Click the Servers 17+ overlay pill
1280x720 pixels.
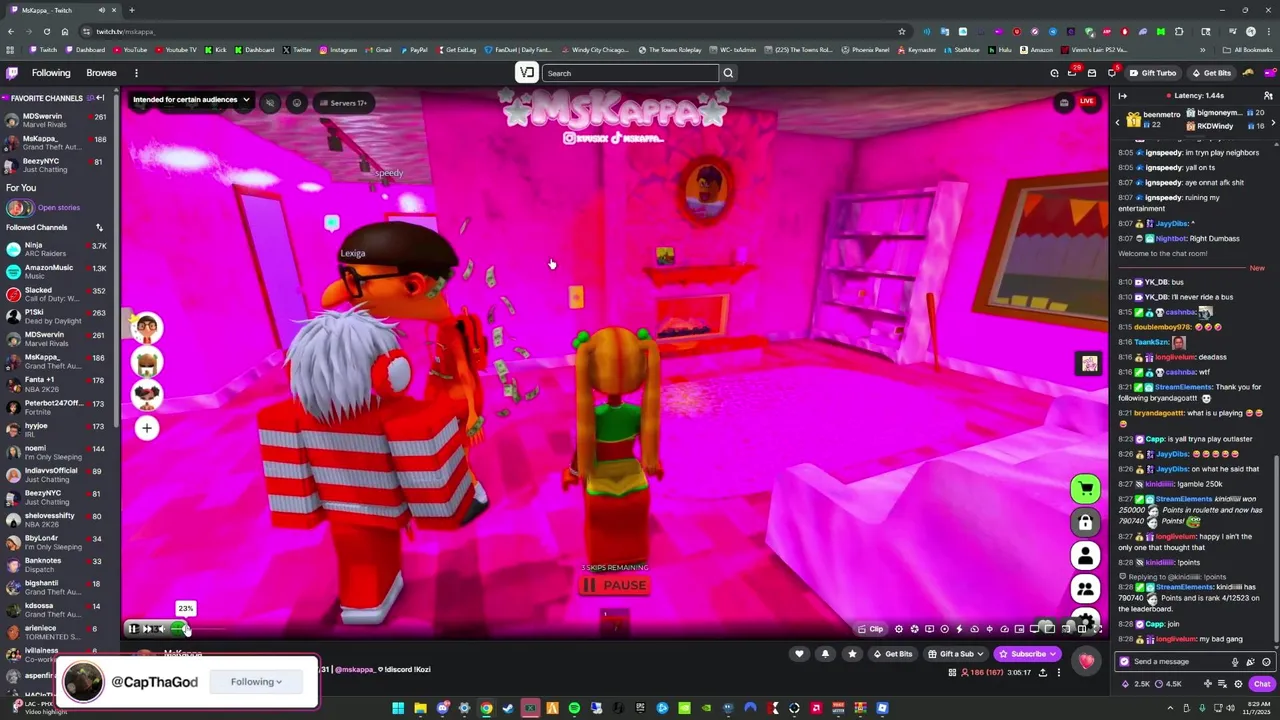pos(342,103)
